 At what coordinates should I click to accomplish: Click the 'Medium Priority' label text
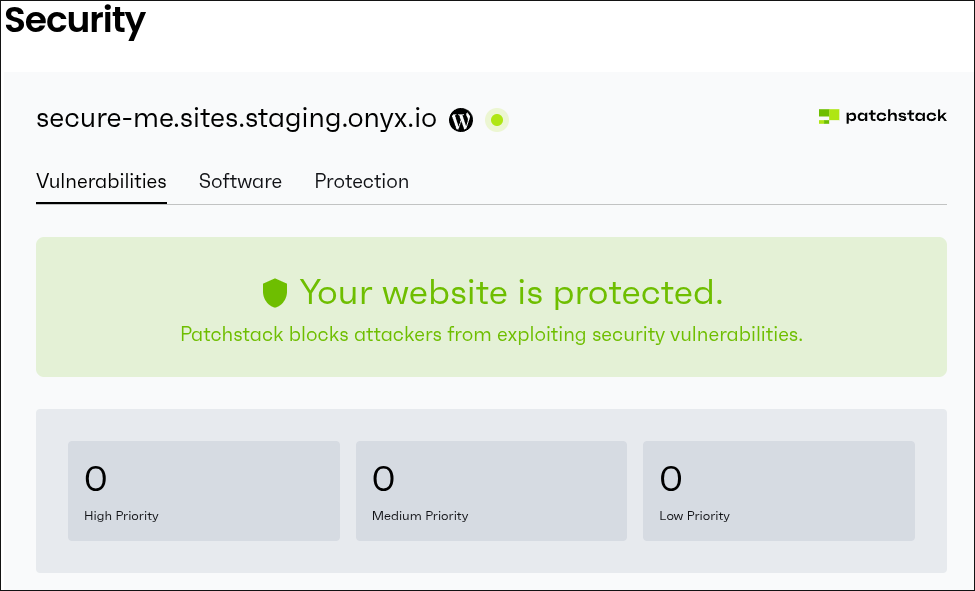[x=420, y=516]
